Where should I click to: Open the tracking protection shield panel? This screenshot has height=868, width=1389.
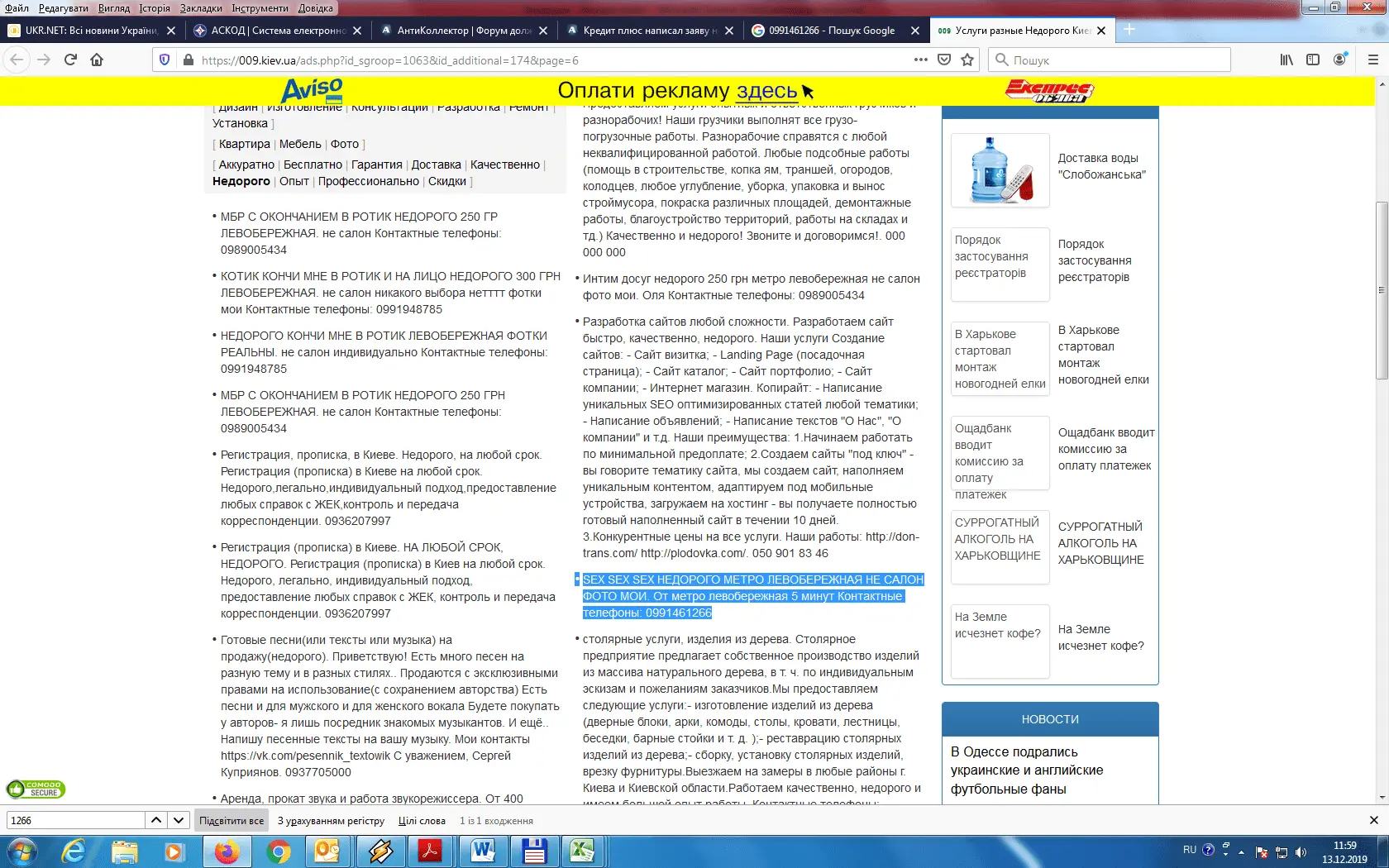tap(165, 60)
